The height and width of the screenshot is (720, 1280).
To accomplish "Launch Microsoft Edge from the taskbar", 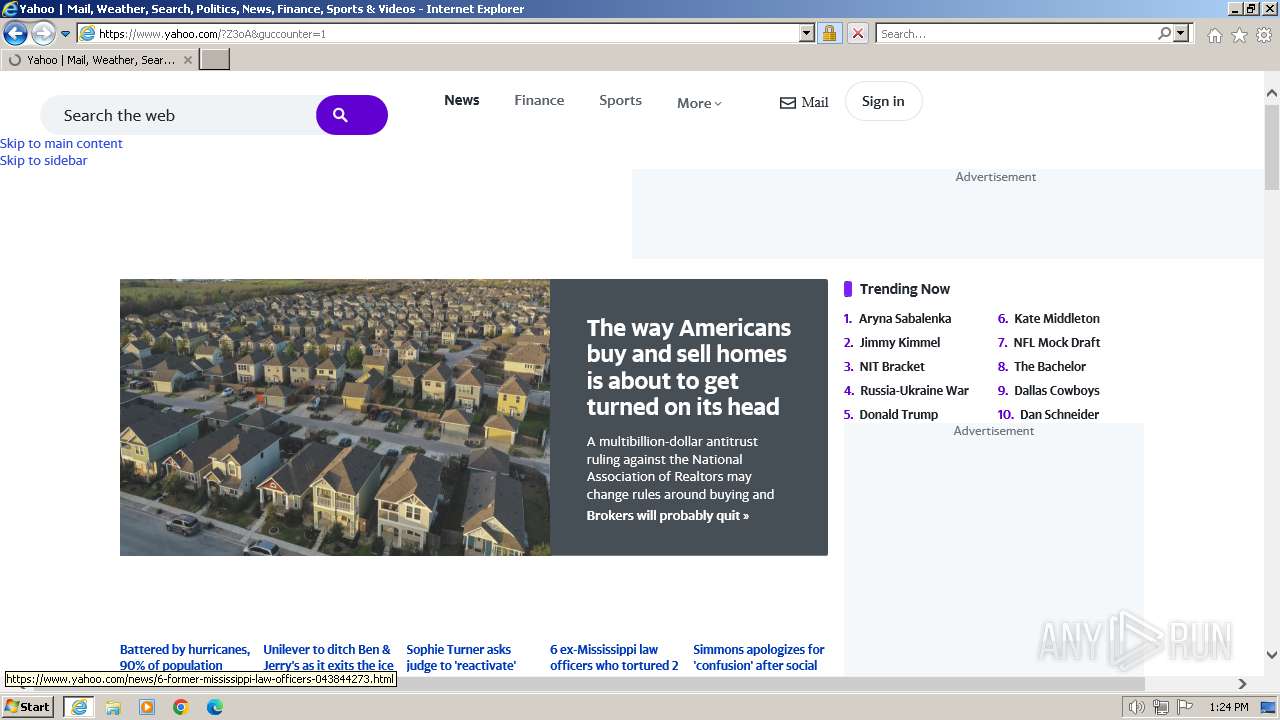I will (x=215, y=707).
